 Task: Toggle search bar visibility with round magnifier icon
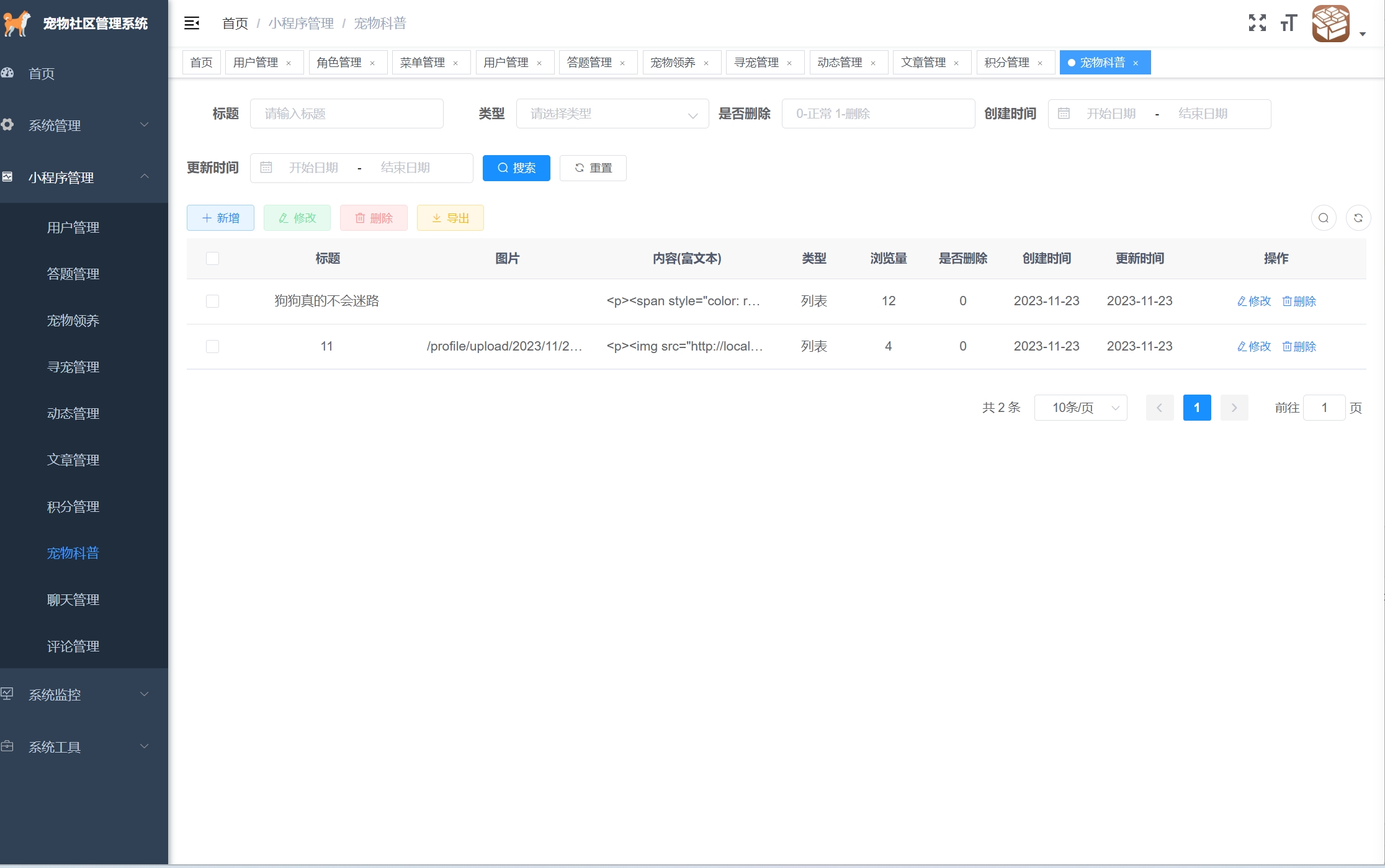click(1323, 218)
